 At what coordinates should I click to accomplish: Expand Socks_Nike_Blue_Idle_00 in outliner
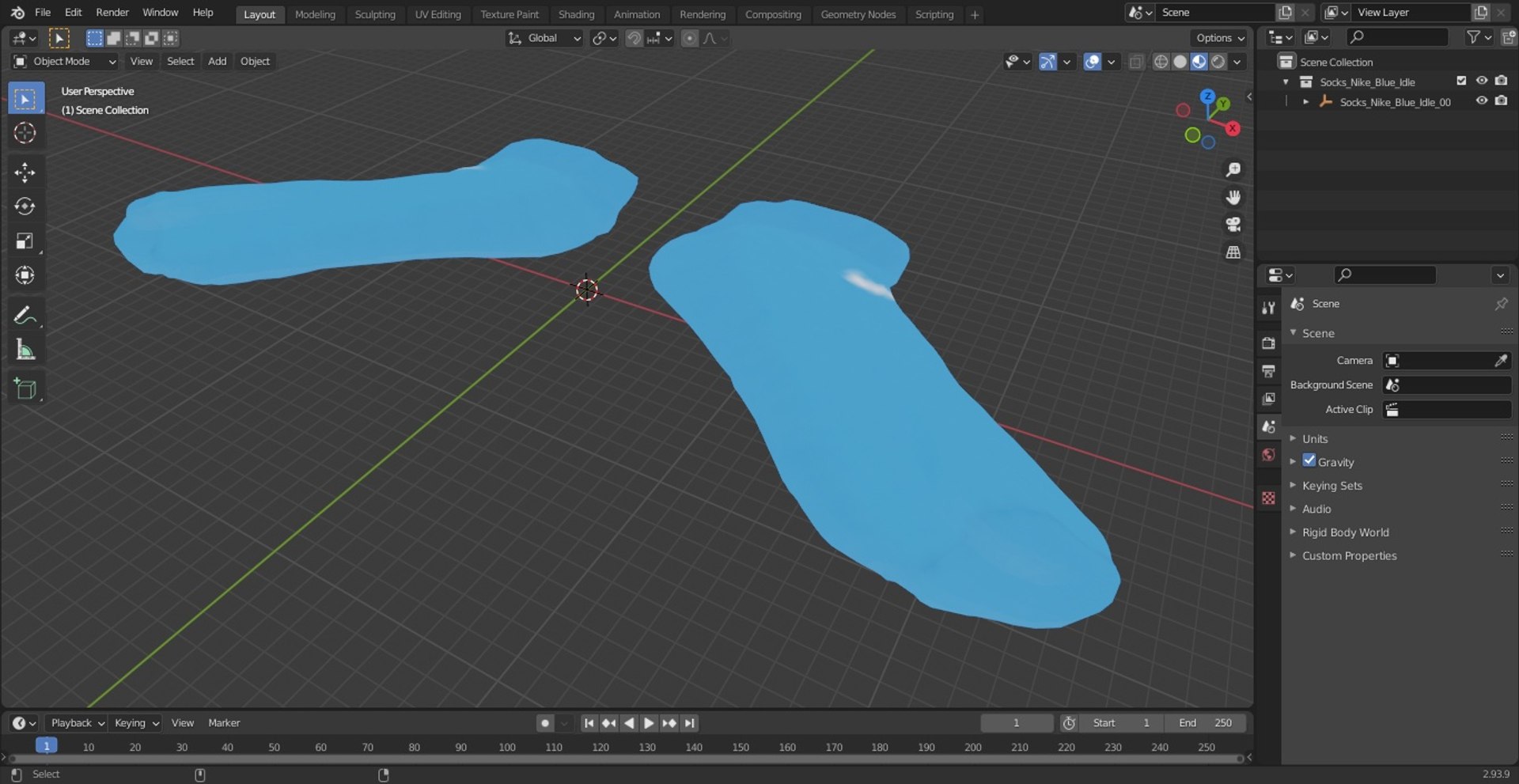[x=1305, y=101]
